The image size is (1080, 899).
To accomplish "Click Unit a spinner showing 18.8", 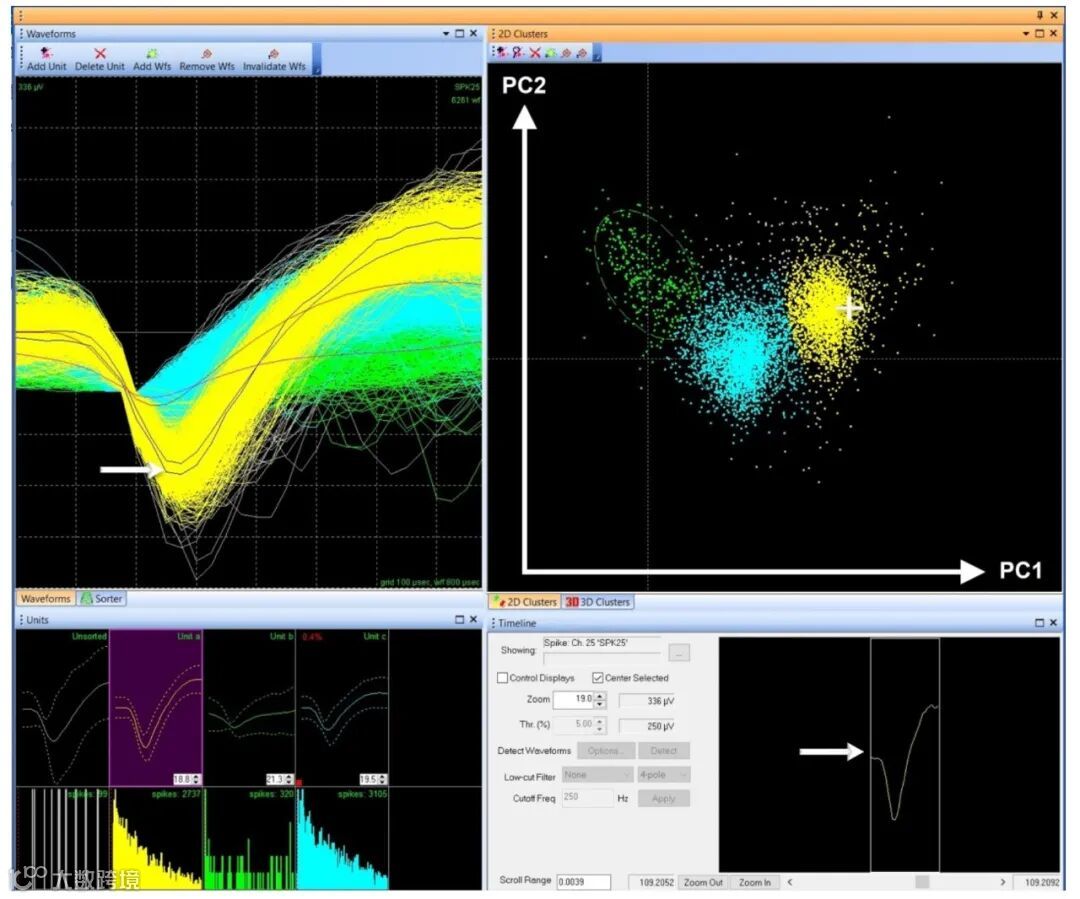I will point(187,779).
